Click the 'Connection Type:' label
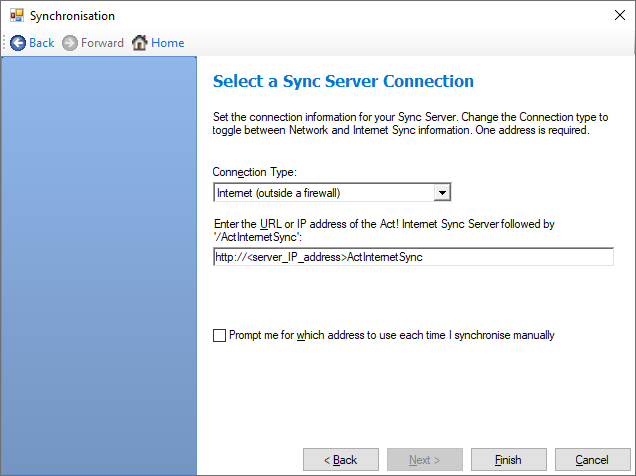 pyautogui.click(x=255, y=172)
